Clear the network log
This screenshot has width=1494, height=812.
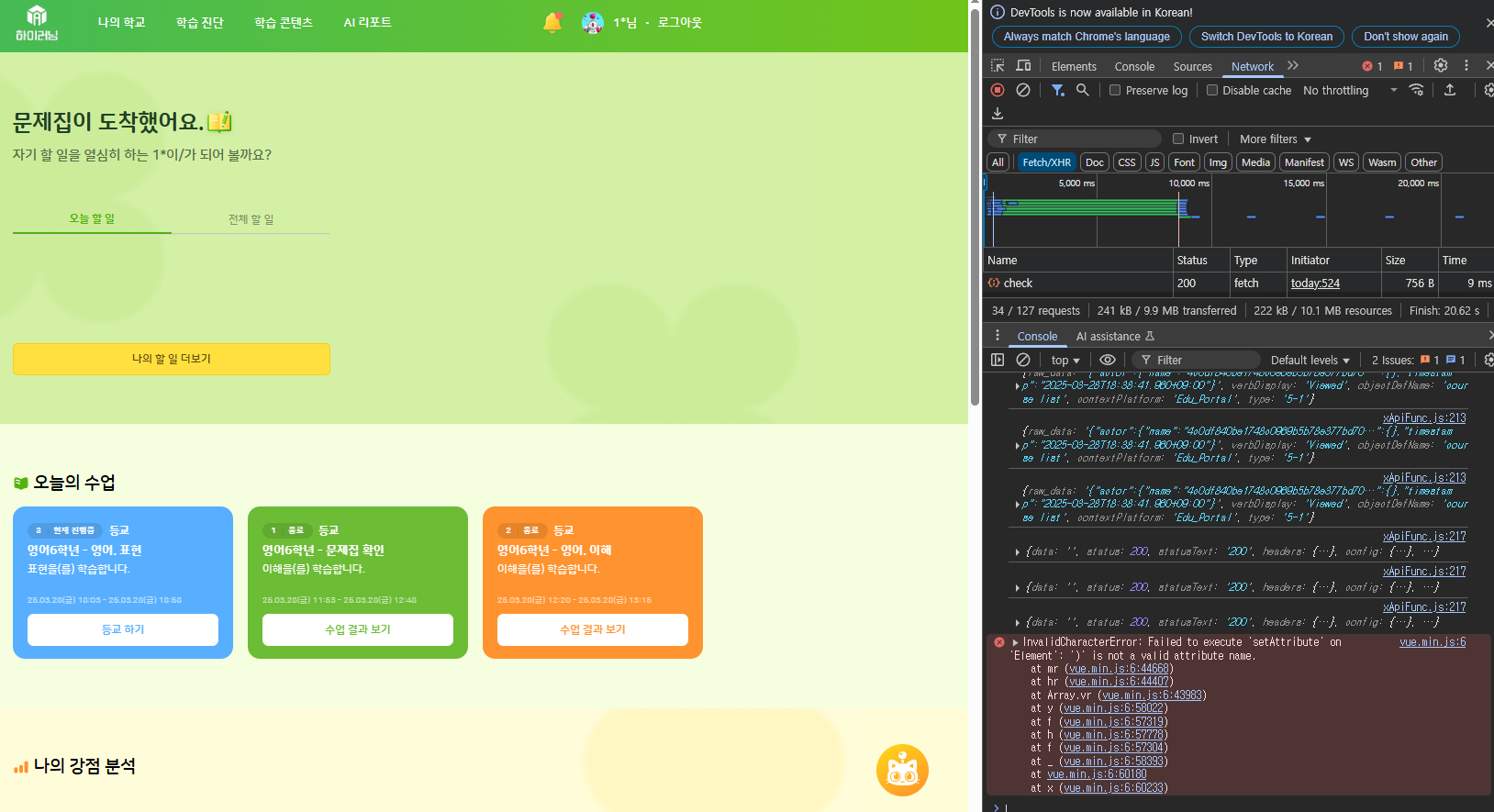pos(1022,90)
